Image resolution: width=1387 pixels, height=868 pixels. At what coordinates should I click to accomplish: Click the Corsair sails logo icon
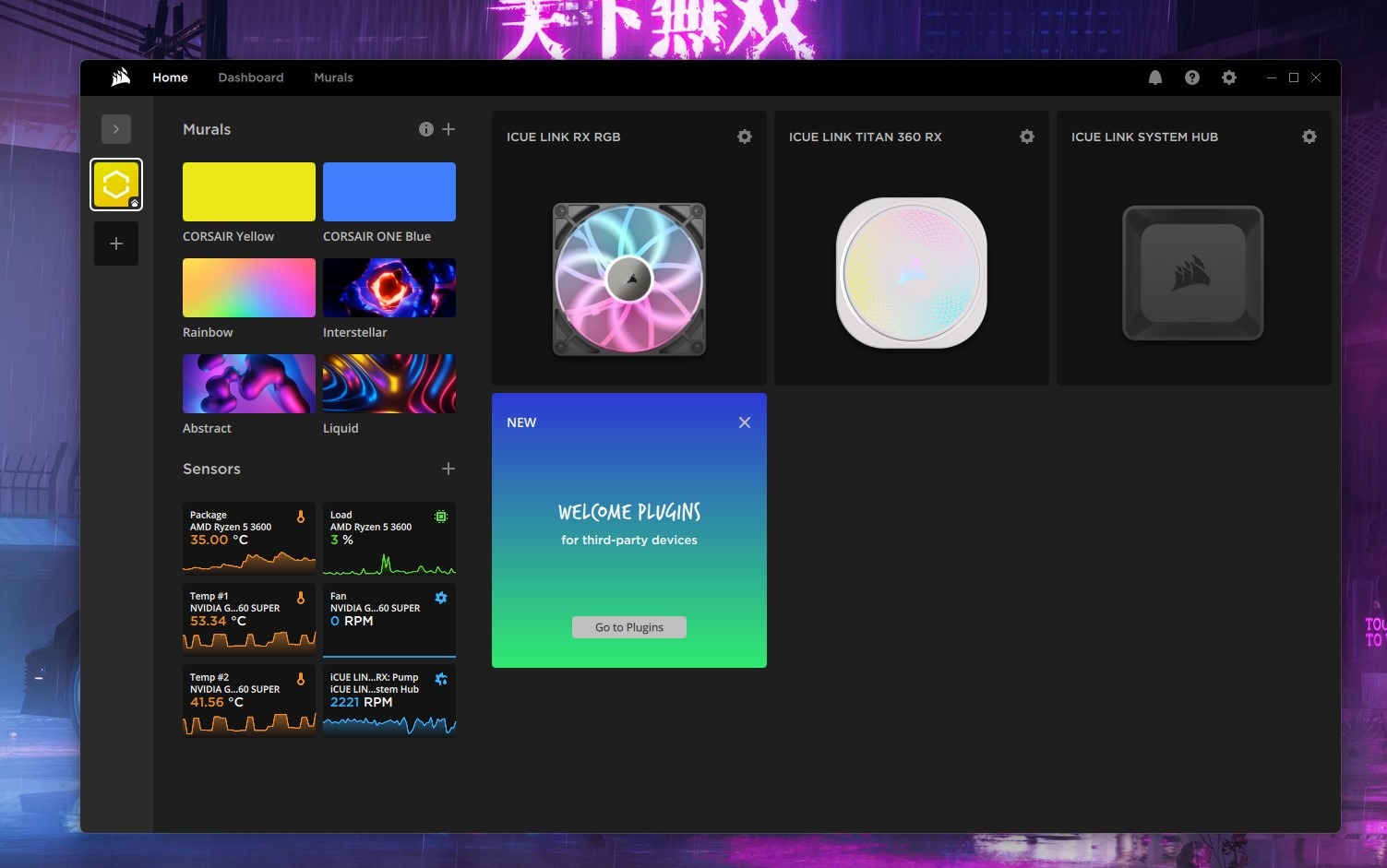click(121, 77)
